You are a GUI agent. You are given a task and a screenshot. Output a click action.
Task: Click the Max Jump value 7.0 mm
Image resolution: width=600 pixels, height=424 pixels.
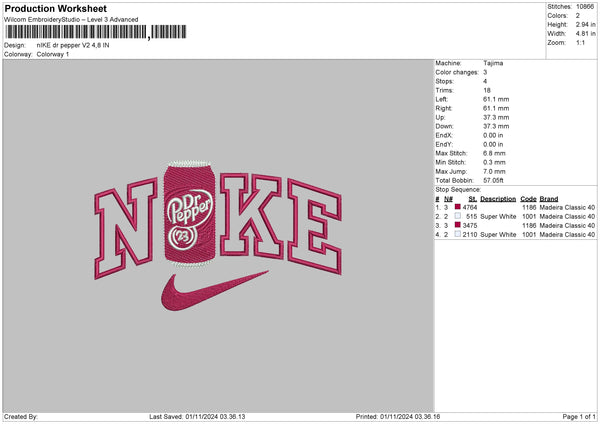click(x=494, y=171)
